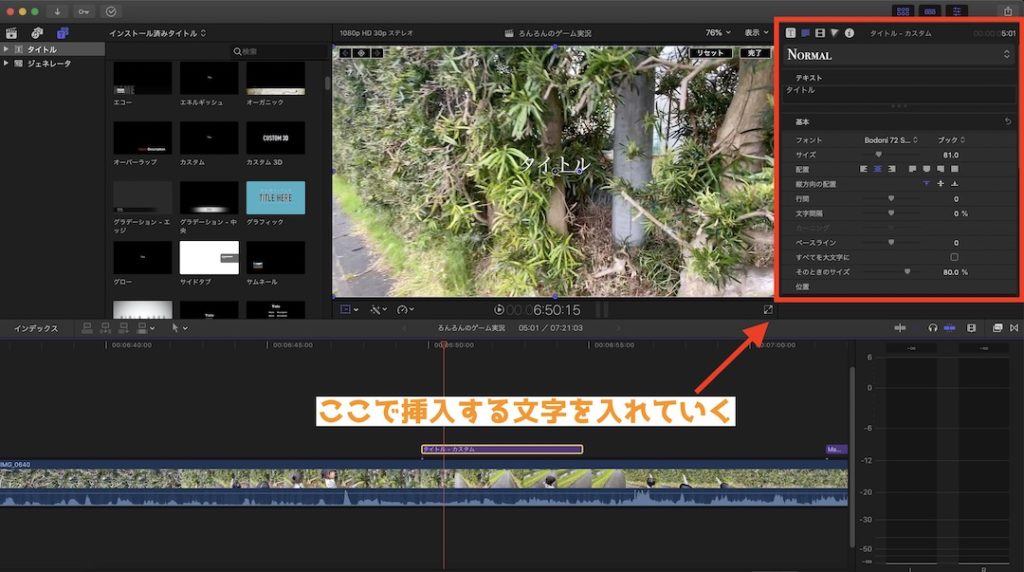Go to previous keyframe in viewer
Screen dimensions: 1024x572
(x=345, y=53)
